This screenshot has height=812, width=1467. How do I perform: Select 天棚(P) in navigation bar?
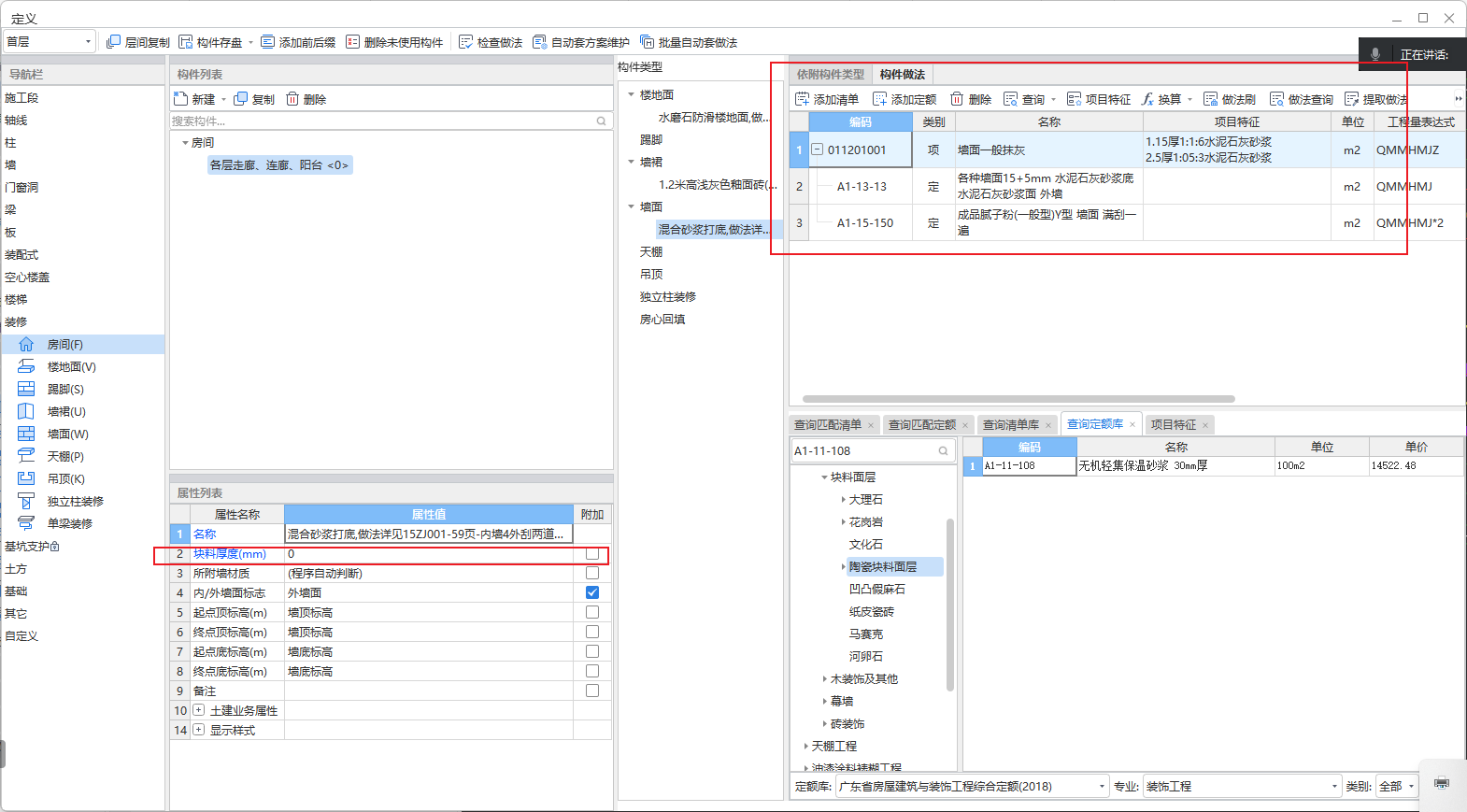click(x=82, y=456)
